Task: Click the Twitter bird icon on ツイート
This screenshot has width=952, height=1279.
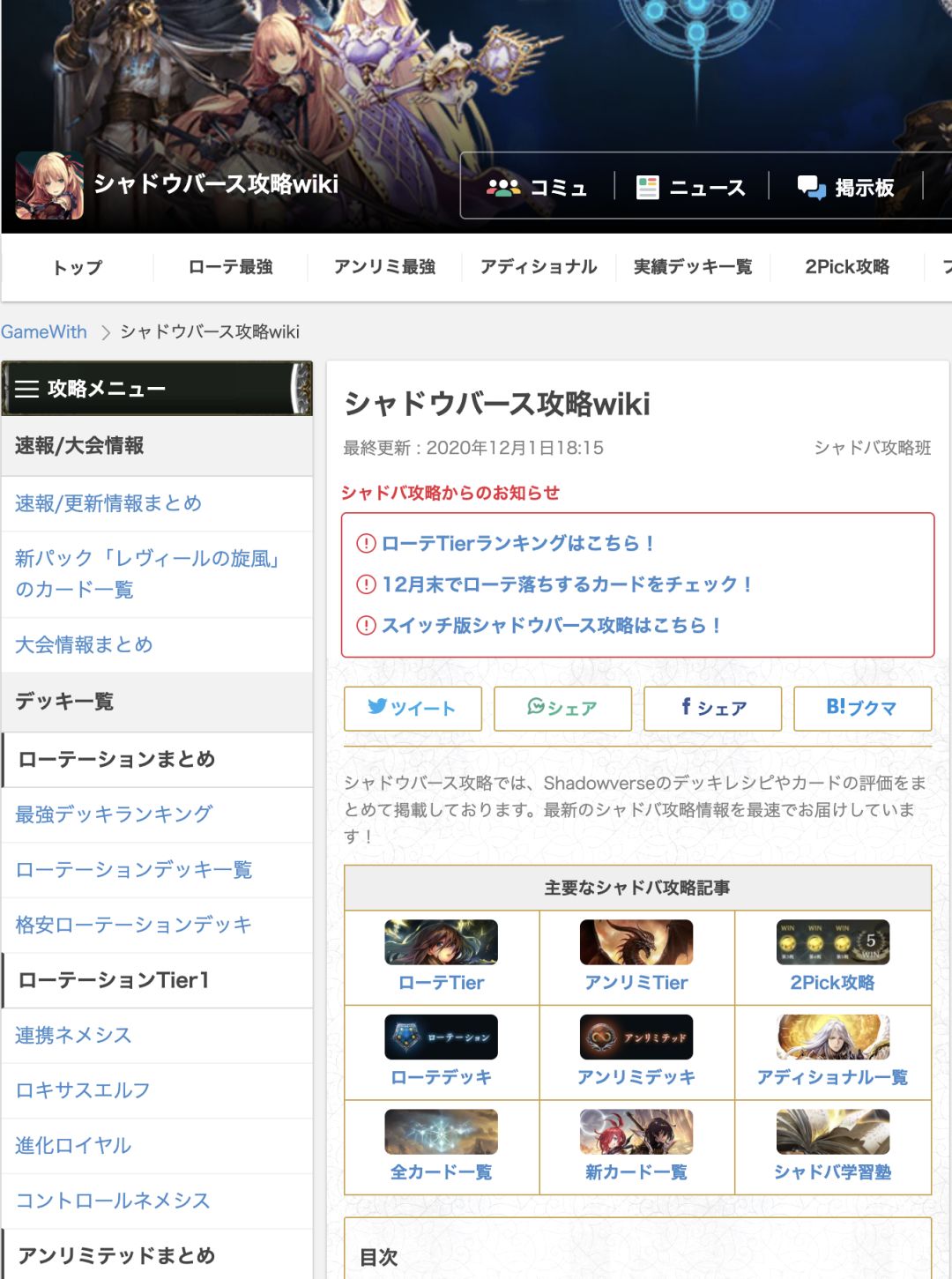Action: tap(377, 707)
